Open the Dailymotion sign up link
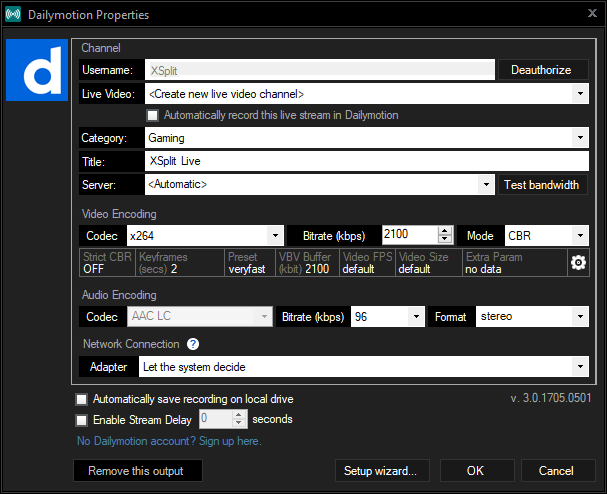This screenshot has height=494, width=607. click(169, 441)
